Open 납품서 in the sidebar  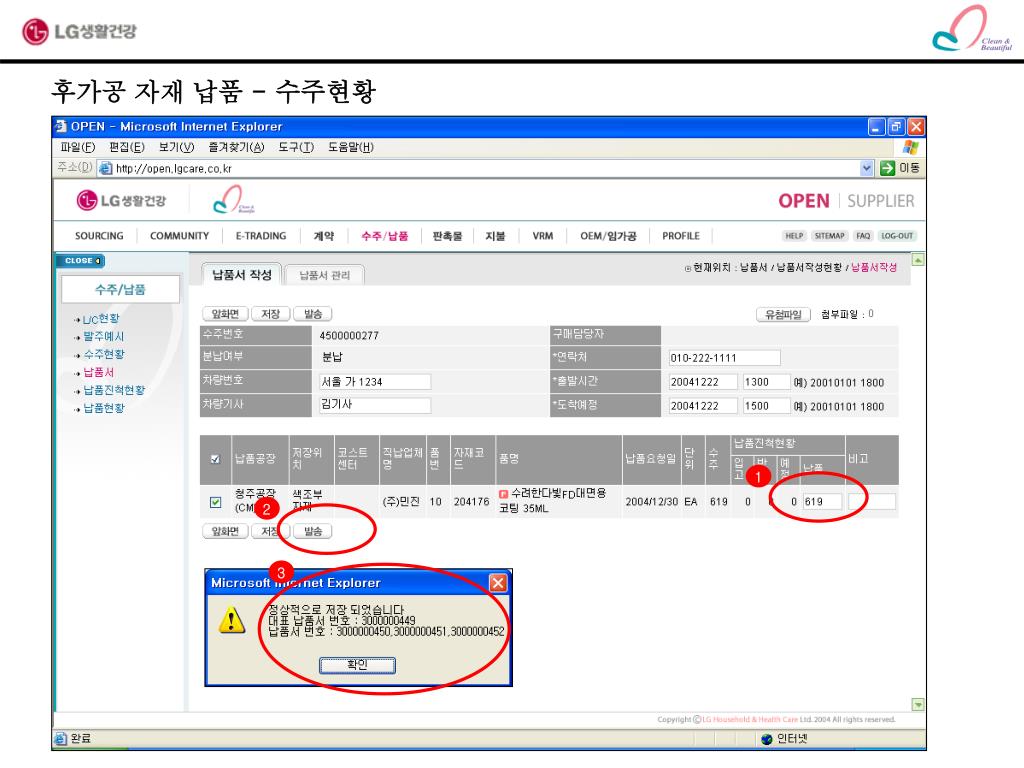pyautogui.click(x=98, y=372)
